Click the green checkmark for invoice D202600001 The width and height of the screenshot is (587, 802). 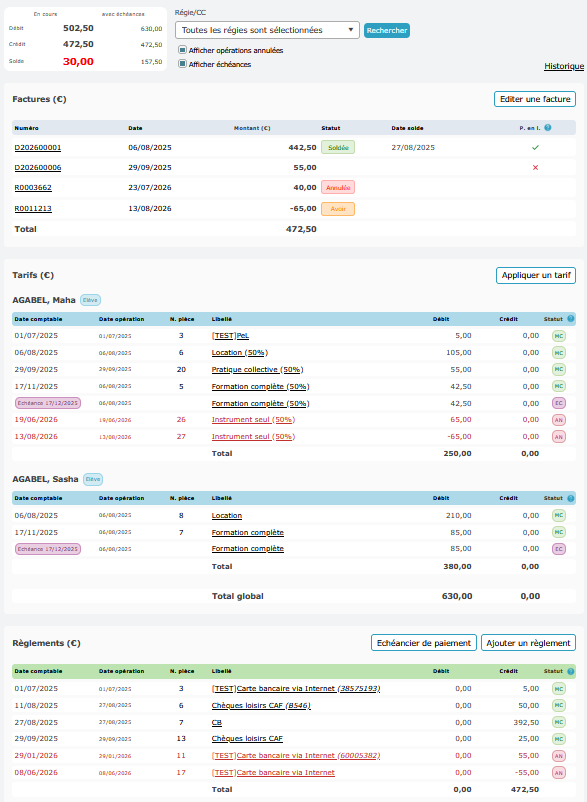coord(535,147)
